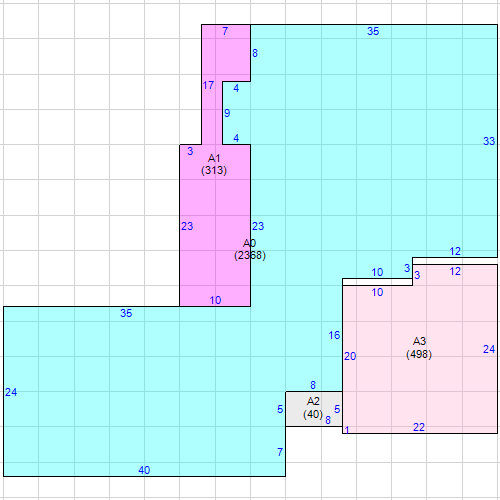The height and width of the screenshot is (500, 500).
Task: Click the 8 dimension right of A1's top
Action: [255, 53]
